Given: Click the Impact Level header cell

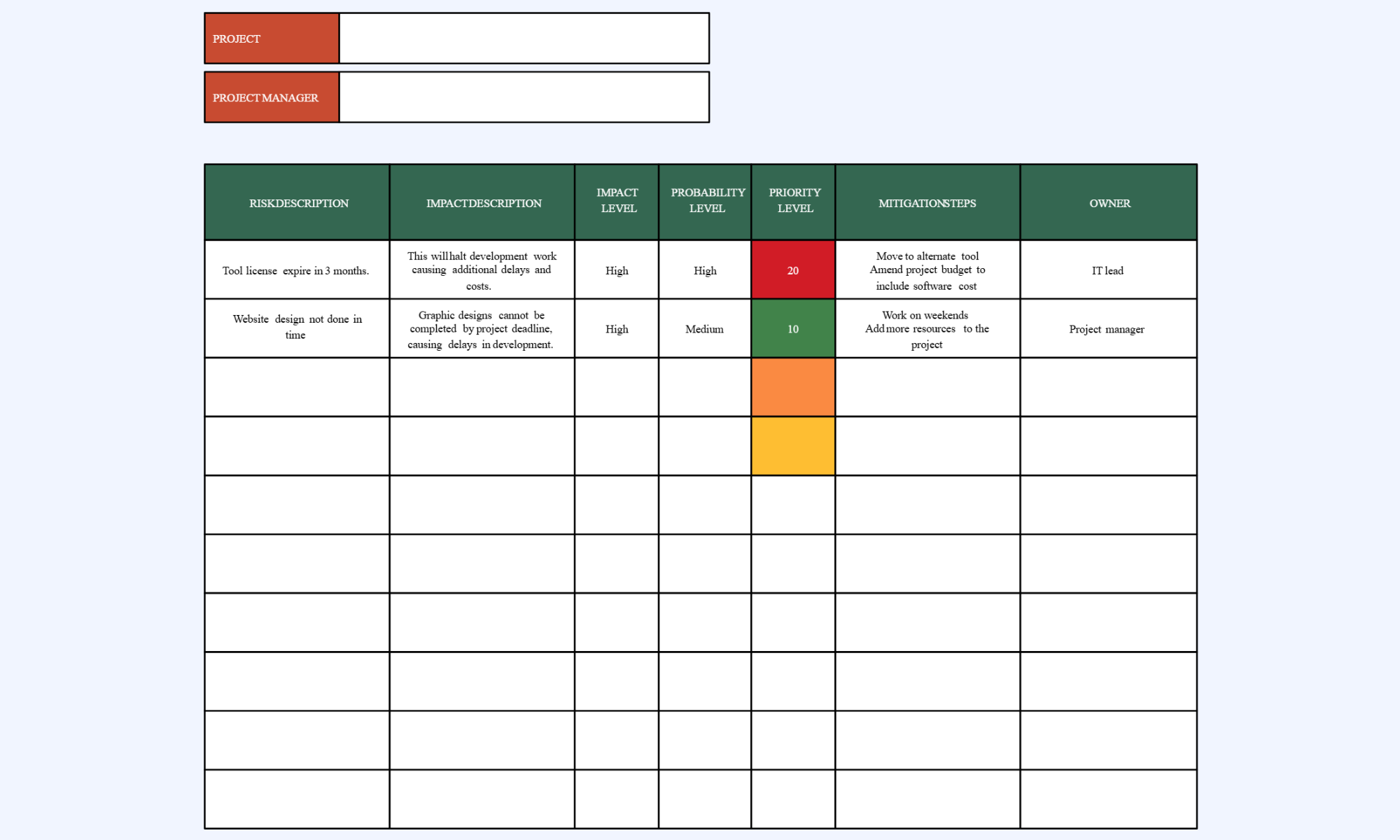Looking at the screenshot, I should pos(617,203).
